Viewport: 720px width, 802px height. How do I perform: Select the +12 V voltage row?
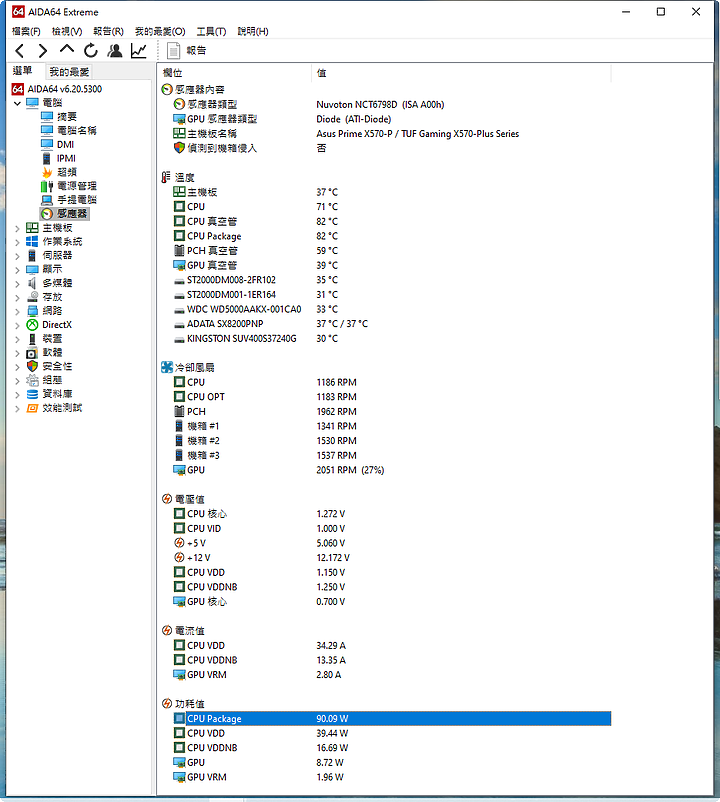pyautogui.click(x=392, y=558)
